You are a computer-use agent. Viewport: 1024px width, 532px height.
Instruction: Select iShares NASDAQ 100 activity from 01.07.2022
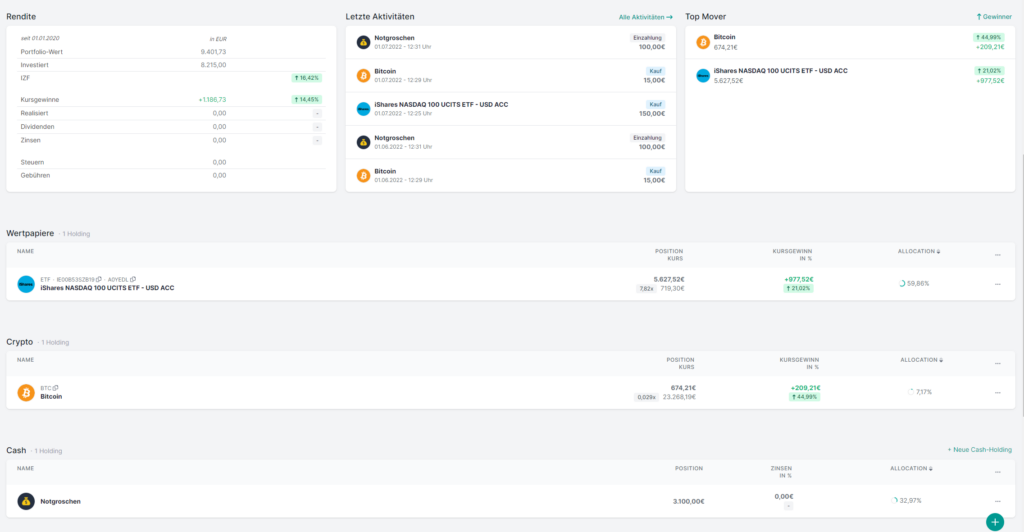pos(511,109)
